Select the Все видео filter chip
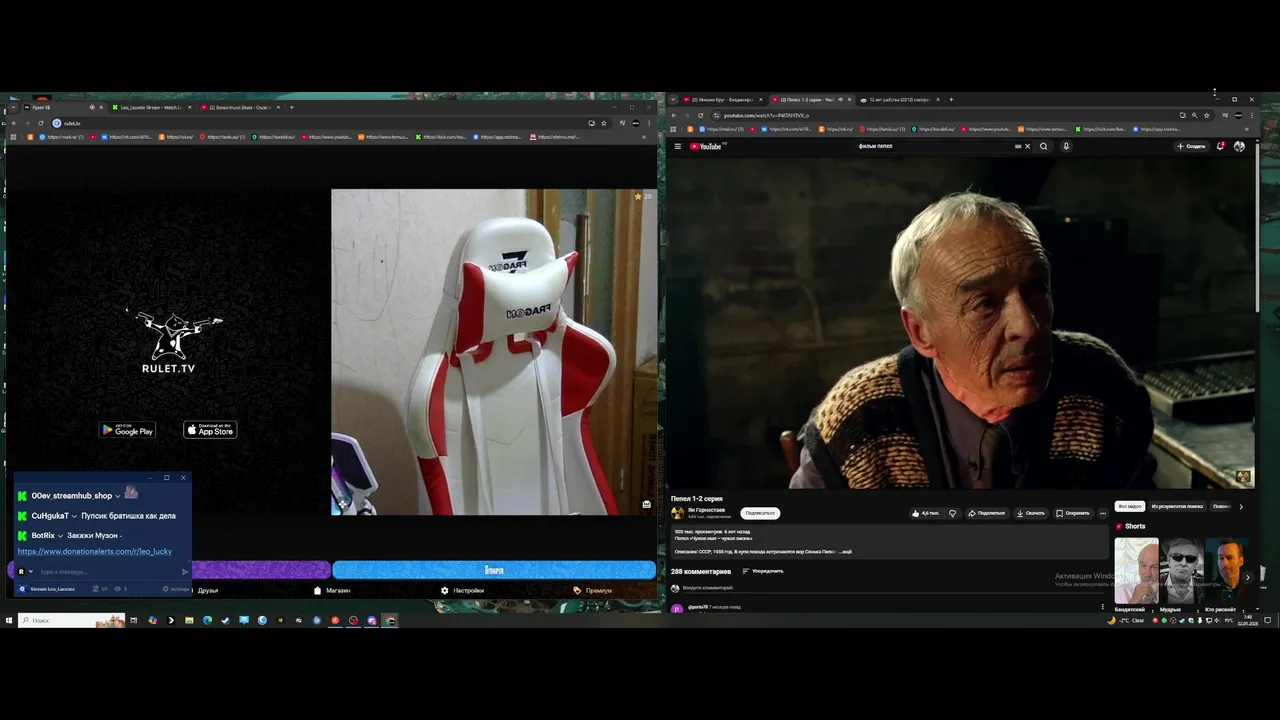This screenshot has height=720, width=1280. (1130, 506)
